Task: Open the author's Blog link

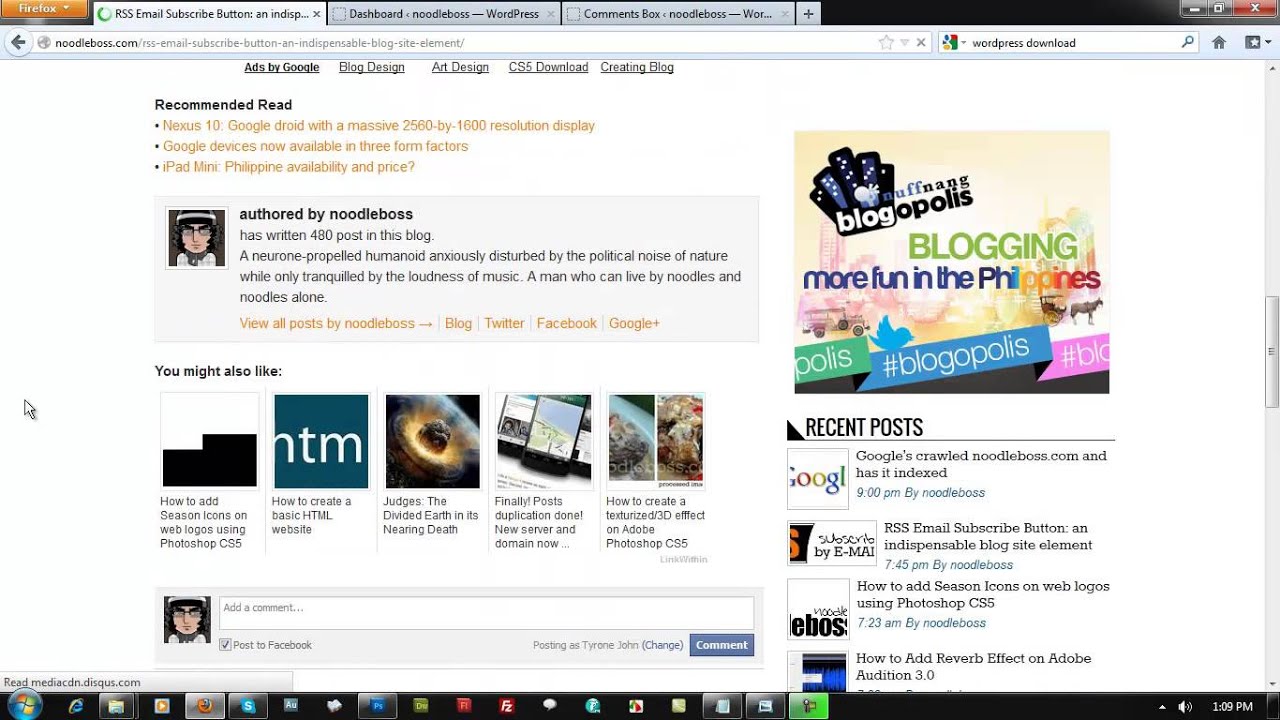Action: click(x=458, y=323)
